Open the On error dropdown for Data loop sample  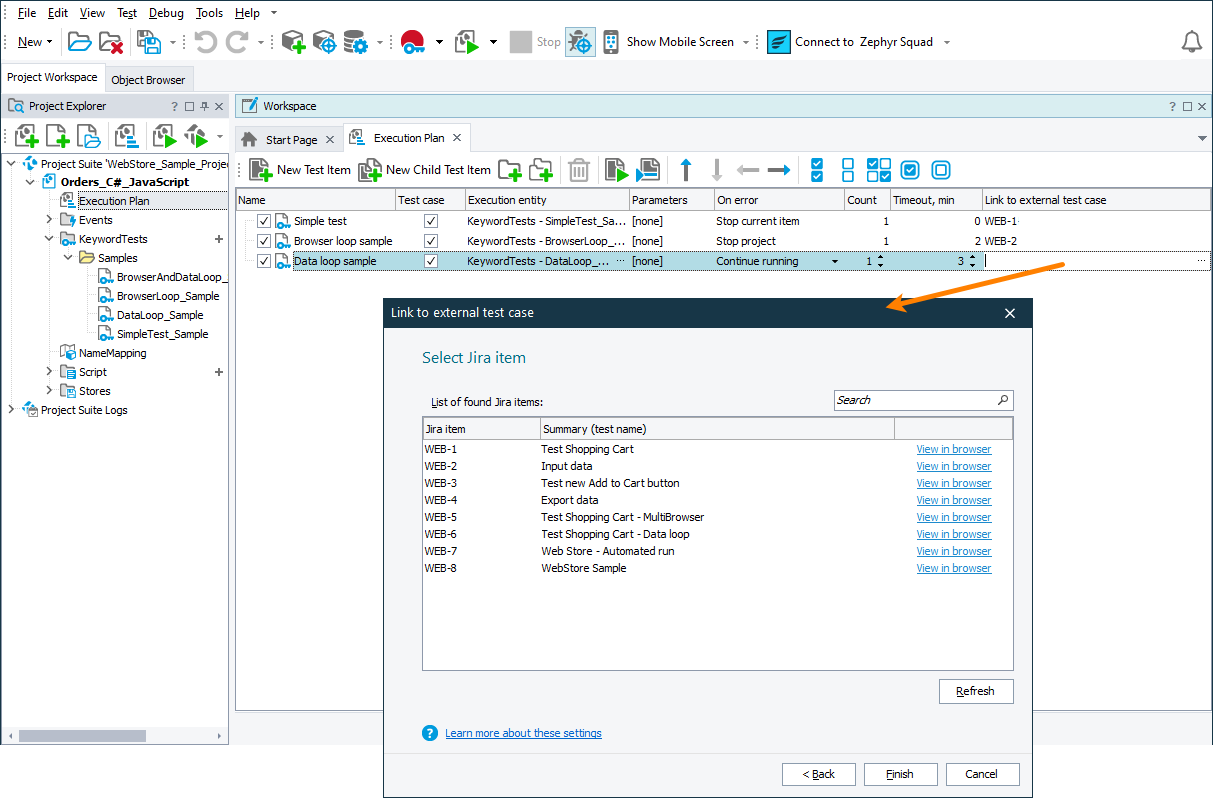835,262
